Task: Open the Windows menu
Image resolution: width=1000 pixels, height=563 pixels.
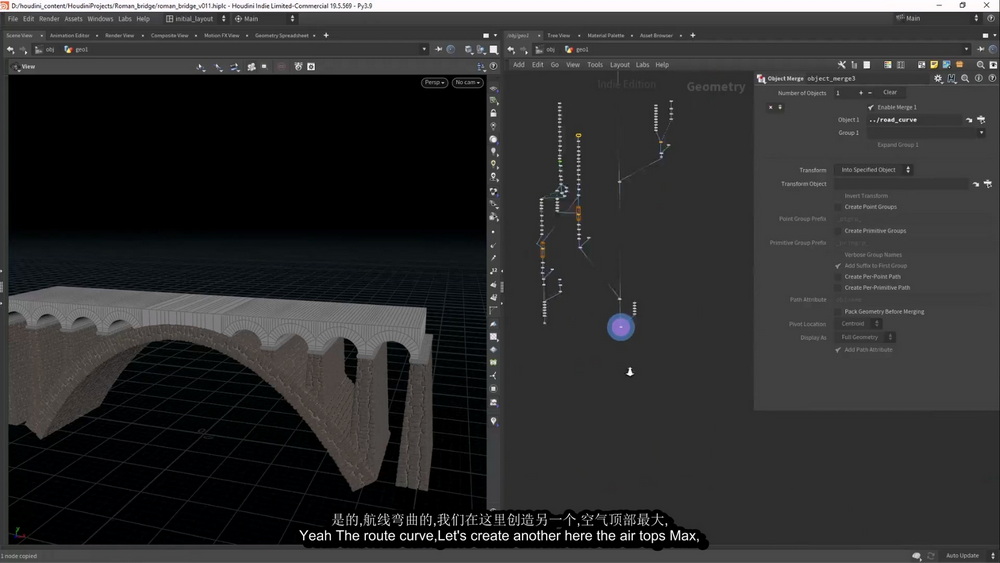Action: 100,18
